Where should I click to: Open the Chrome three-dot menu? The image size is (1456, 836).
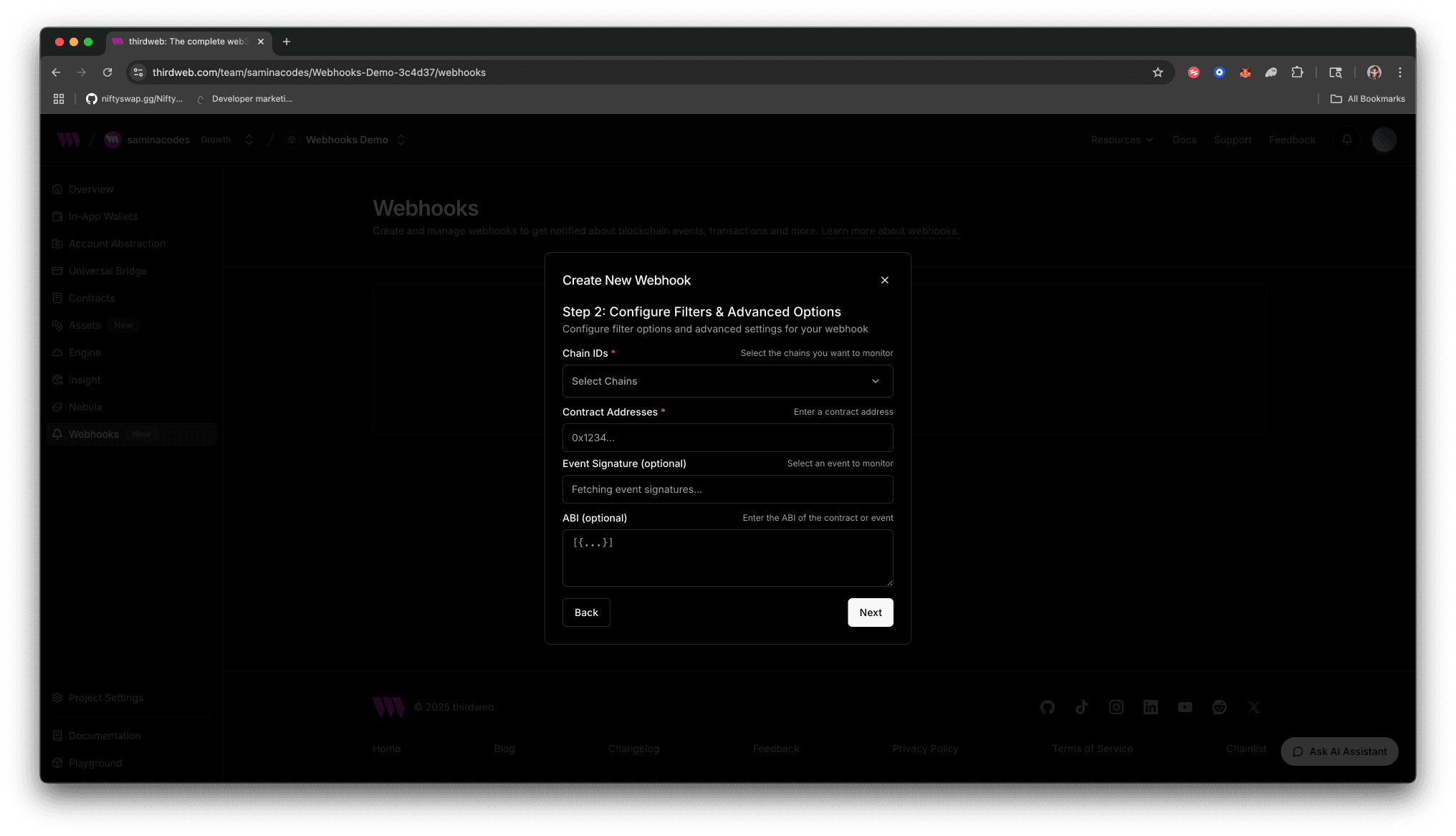1399,72
